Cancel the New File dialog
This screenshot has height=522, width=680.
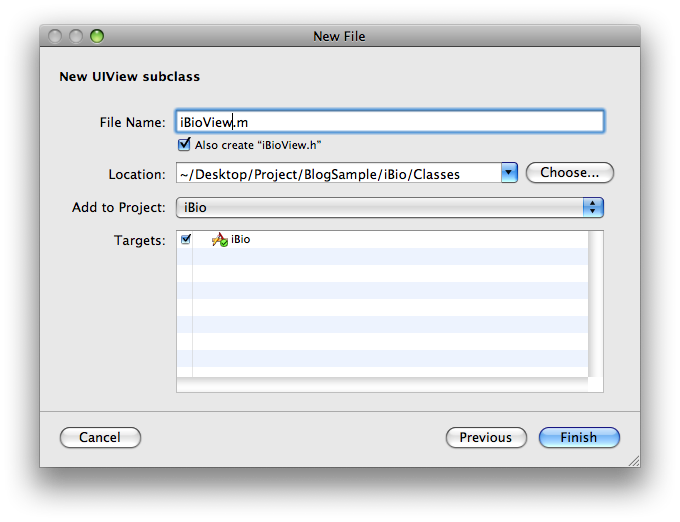pyautogui.click(x=100, y=437)
